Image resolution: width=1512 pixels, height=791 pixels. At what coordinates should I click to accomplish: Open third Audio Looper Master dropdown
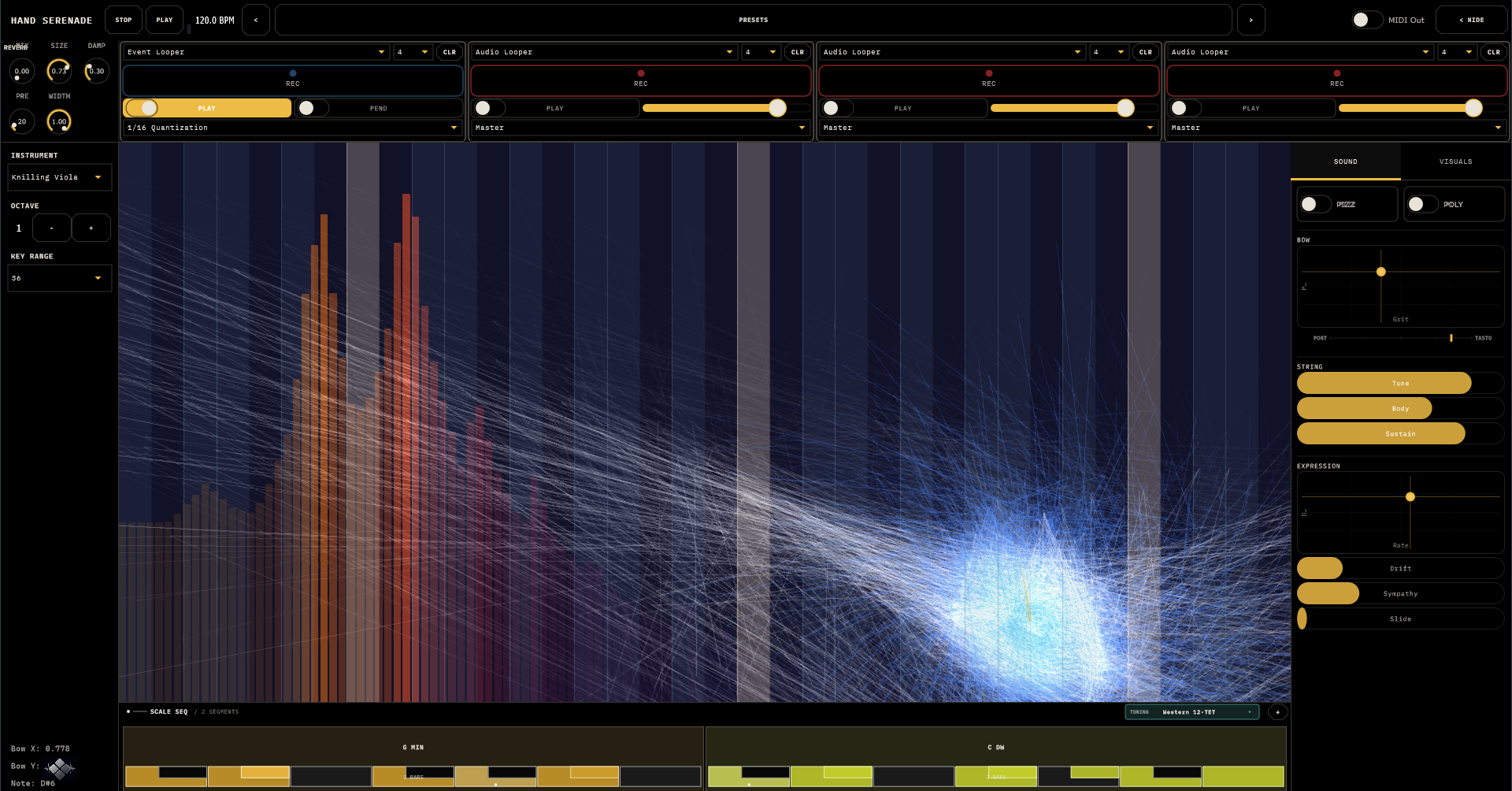(x=1337, y=128)
